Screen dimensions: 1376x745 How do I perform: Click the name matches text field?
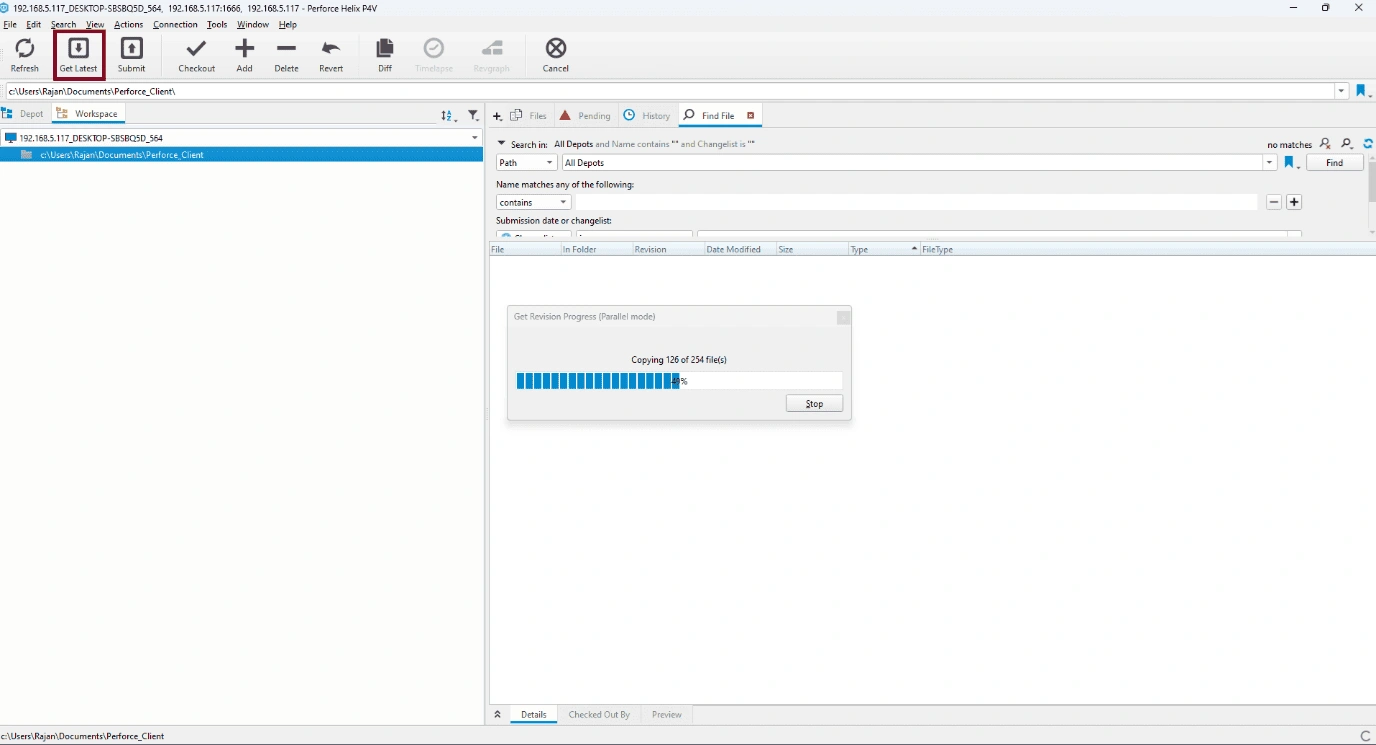pos(917,202)
